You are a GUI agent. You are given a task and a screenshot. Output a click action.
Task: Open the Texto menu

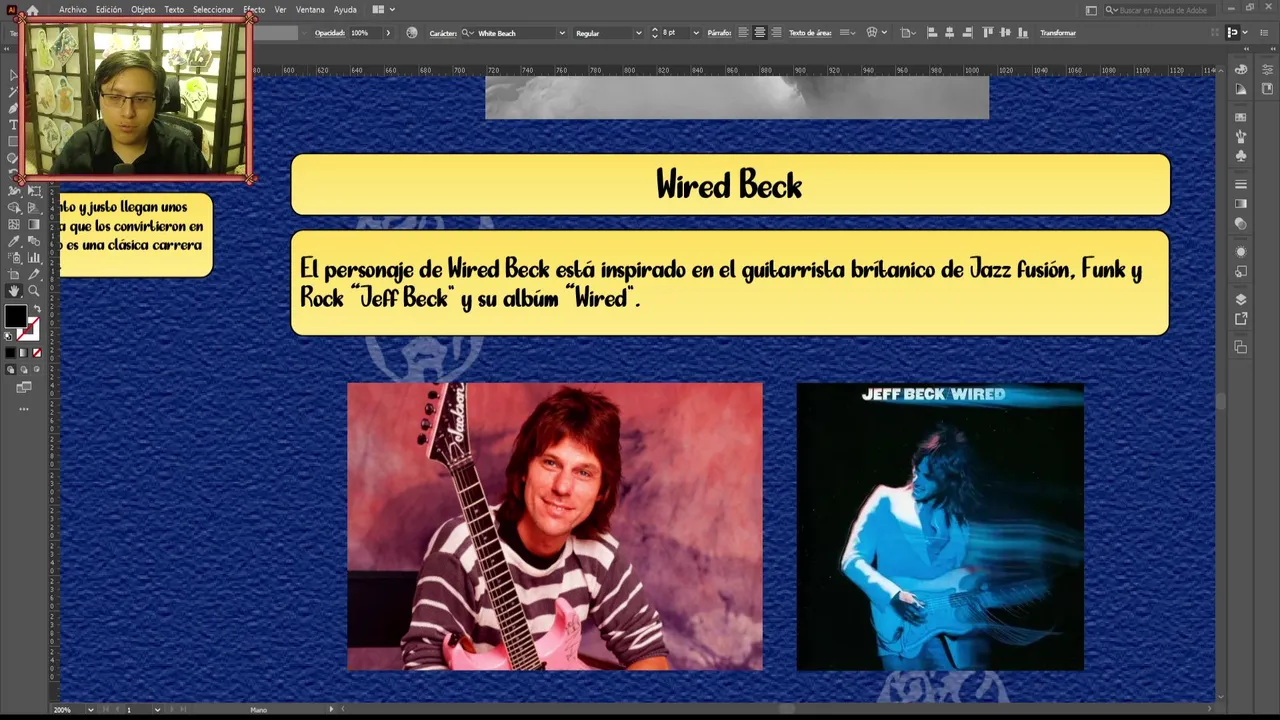(174, 9)
